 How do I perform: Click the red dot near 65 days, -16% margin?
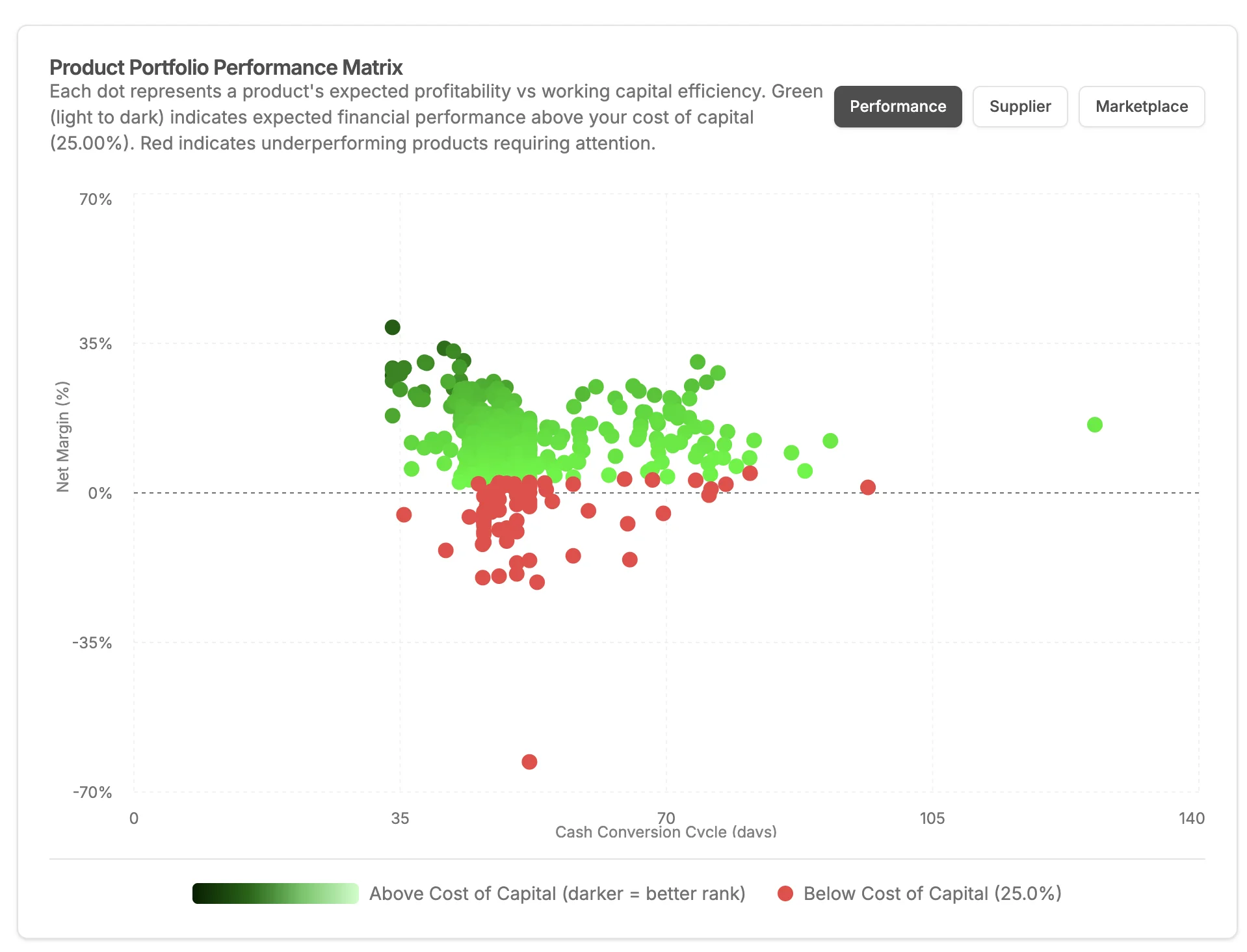tap(629, 559)
